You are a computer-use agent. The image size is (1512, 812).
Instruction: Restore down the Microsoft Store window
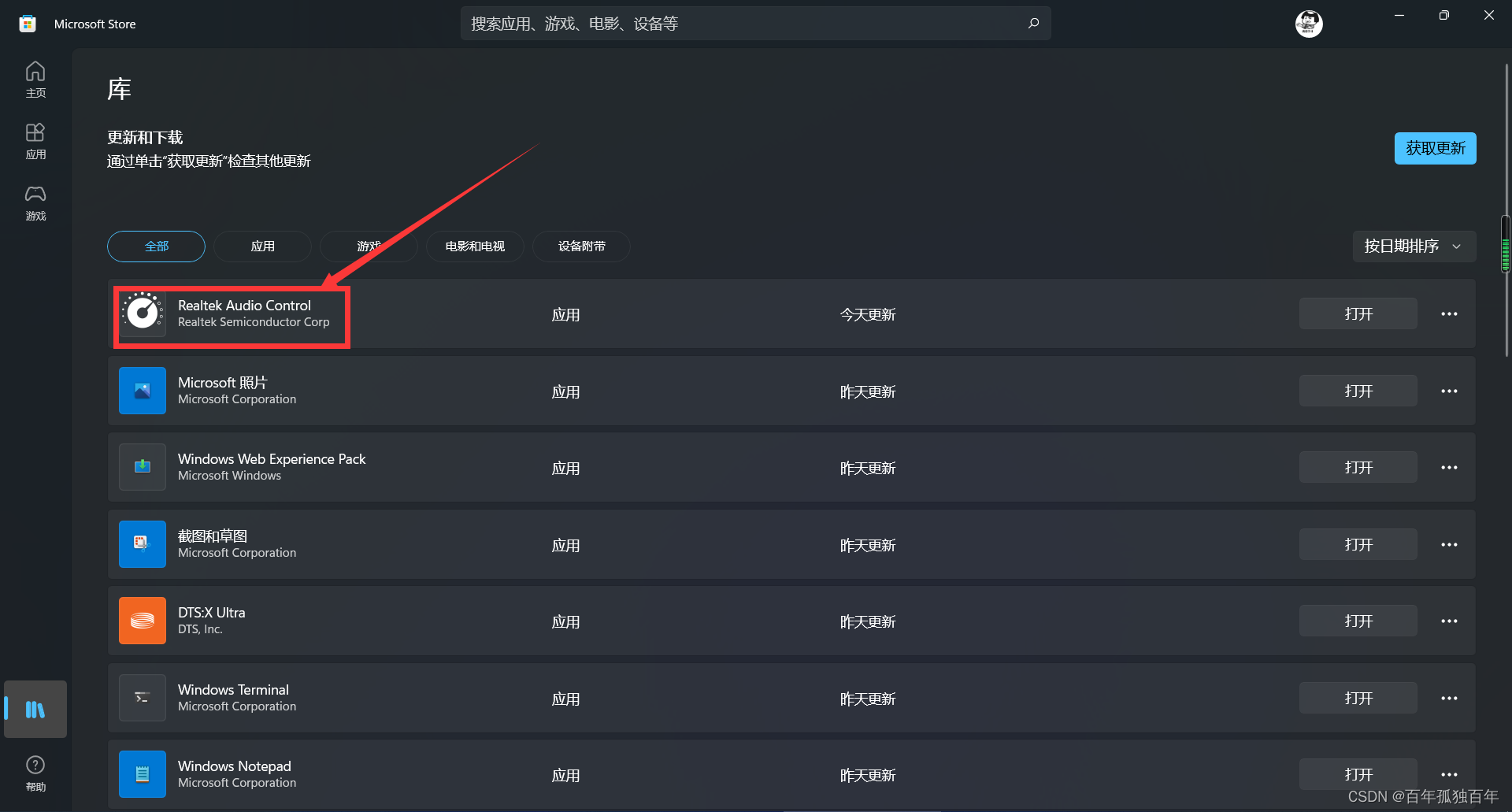point(1443,15)
